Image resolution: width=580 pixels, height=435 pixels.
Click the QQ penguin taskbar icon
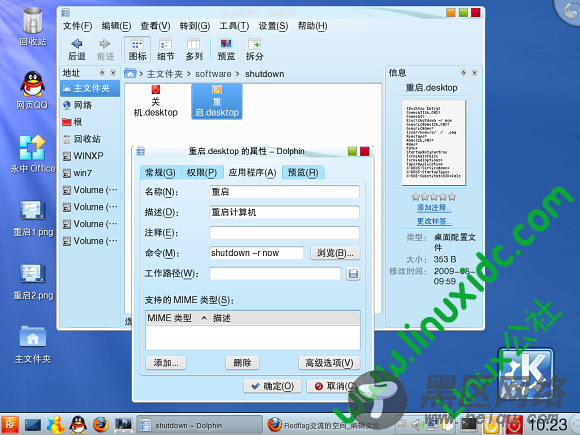click(78, 425)
